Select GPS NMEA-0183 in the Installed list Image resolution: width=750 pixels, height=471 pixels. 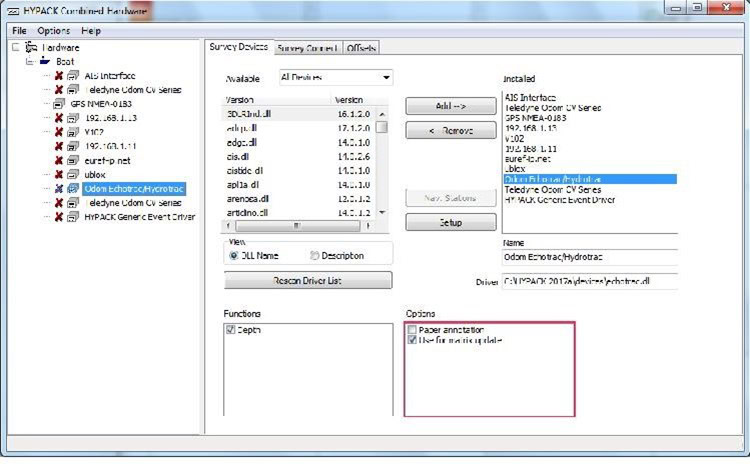(535, 118)
